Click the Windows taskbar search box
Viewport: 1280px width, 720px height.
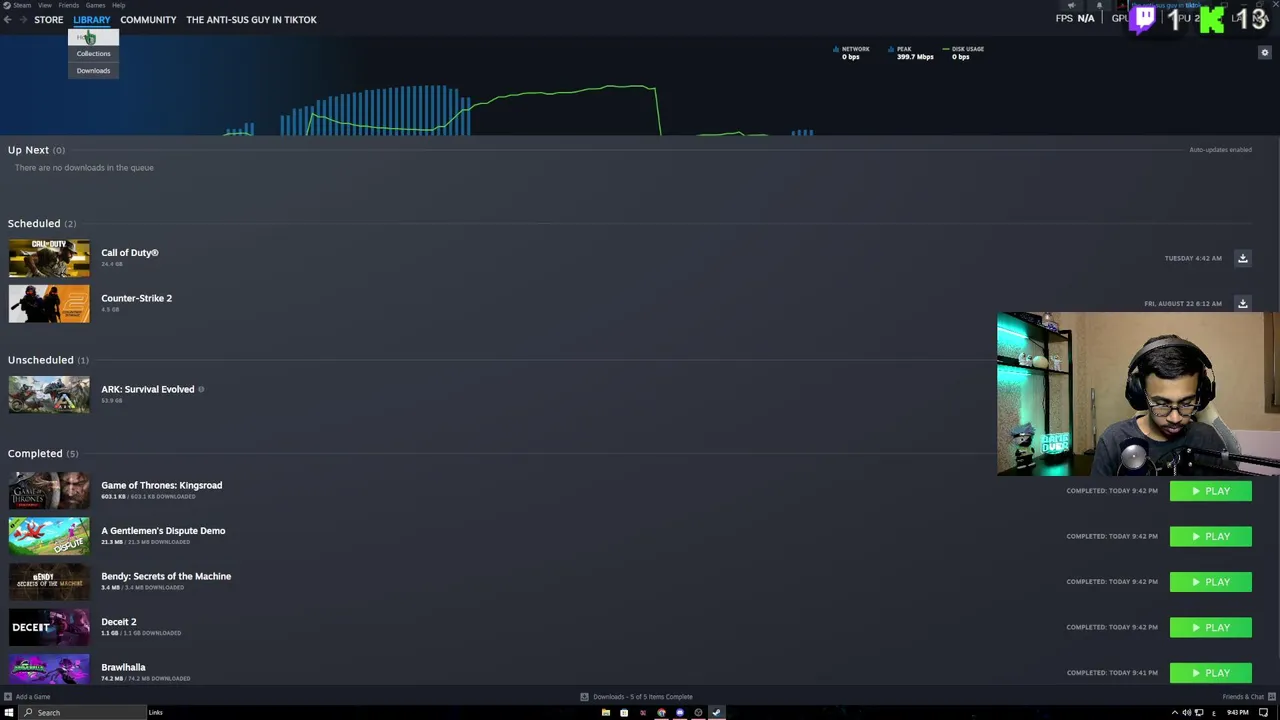[x=84, y=713]
